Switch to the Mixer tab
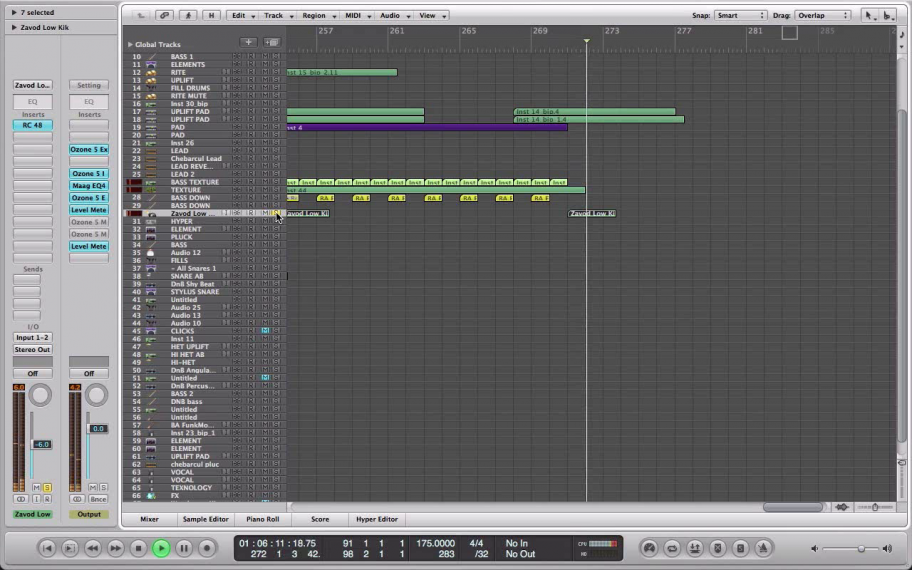Viewport: 912px width, 570px height. (x=149, y=519)
